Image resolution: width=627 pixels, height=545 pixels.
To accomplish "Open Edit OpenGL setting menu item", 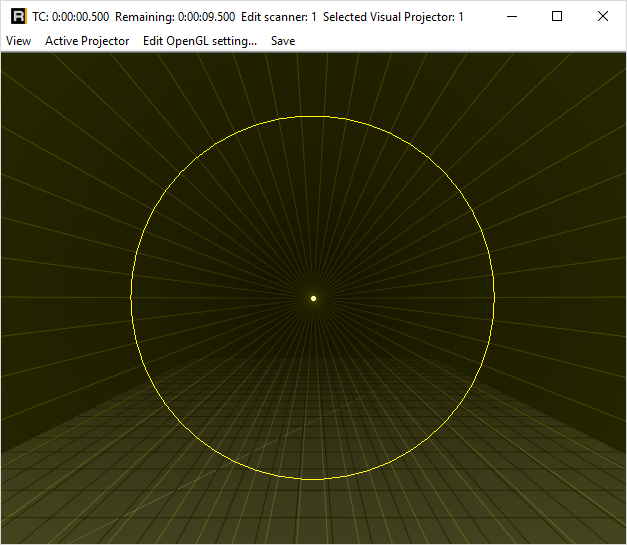I will pyautogui.click(x=200, y=41).
